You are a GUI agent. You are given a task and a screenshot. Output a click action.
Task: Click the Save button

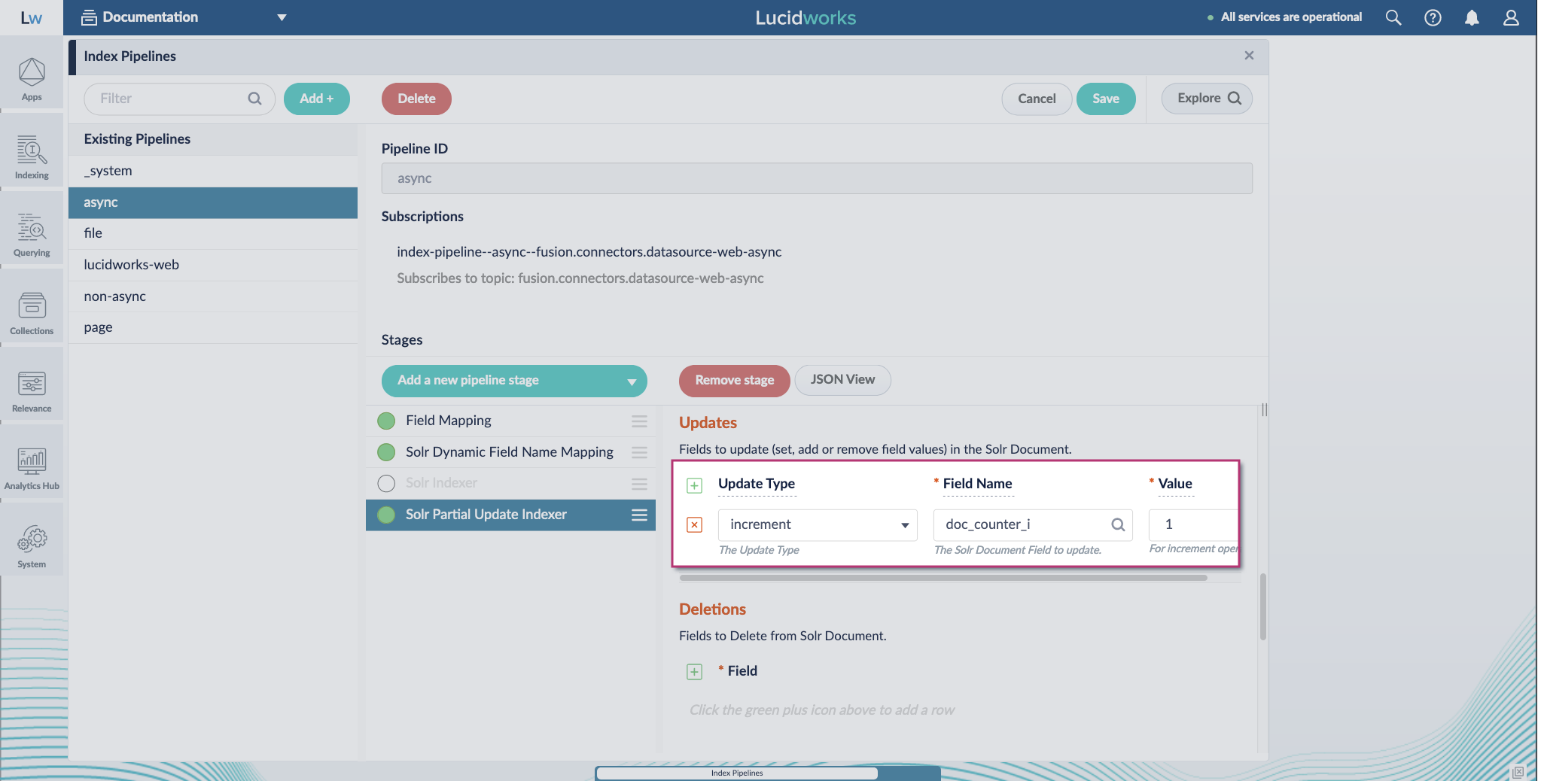point(1106,99)
